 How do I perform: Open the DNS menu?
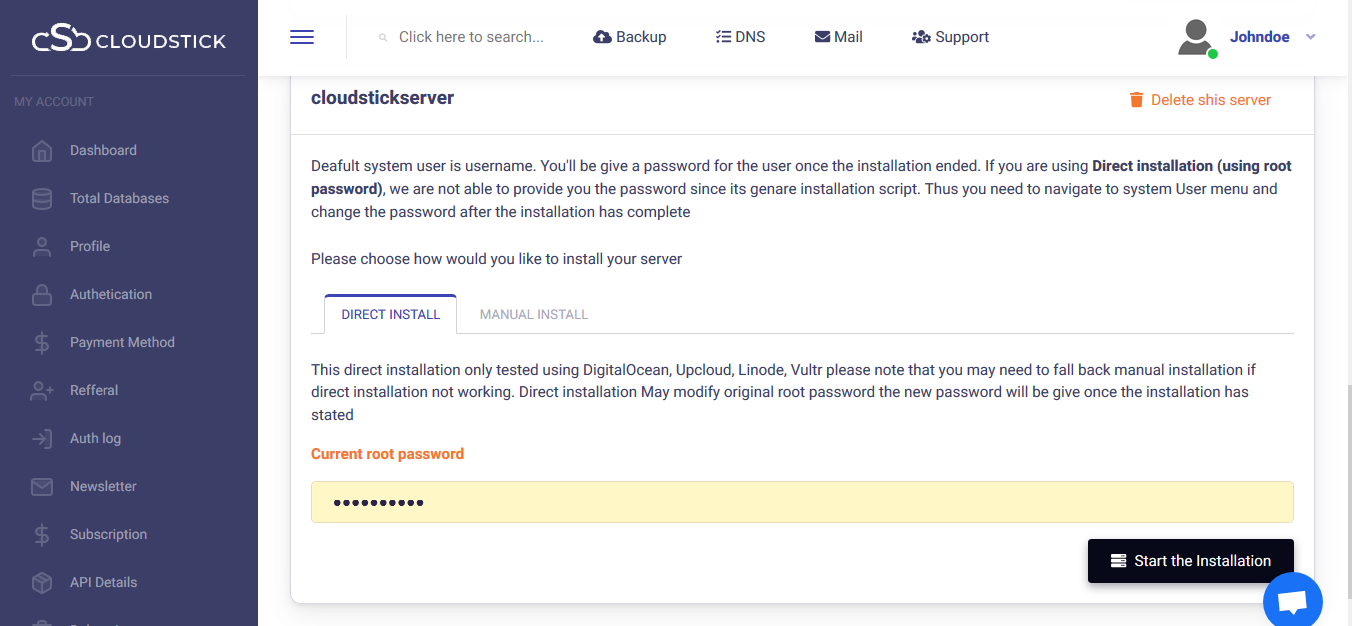click(740, 37)
